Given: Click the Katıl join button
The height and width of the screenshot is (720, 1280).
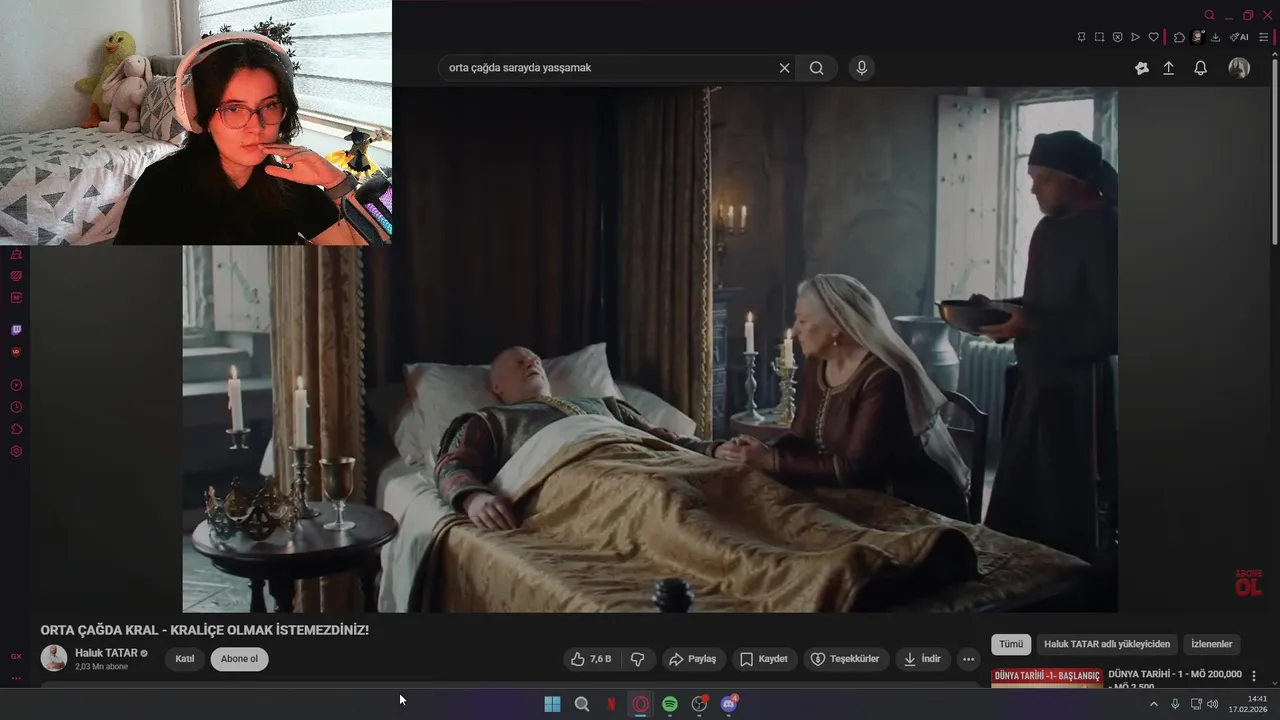Looking at the screenshot, I should coord(185,659).
